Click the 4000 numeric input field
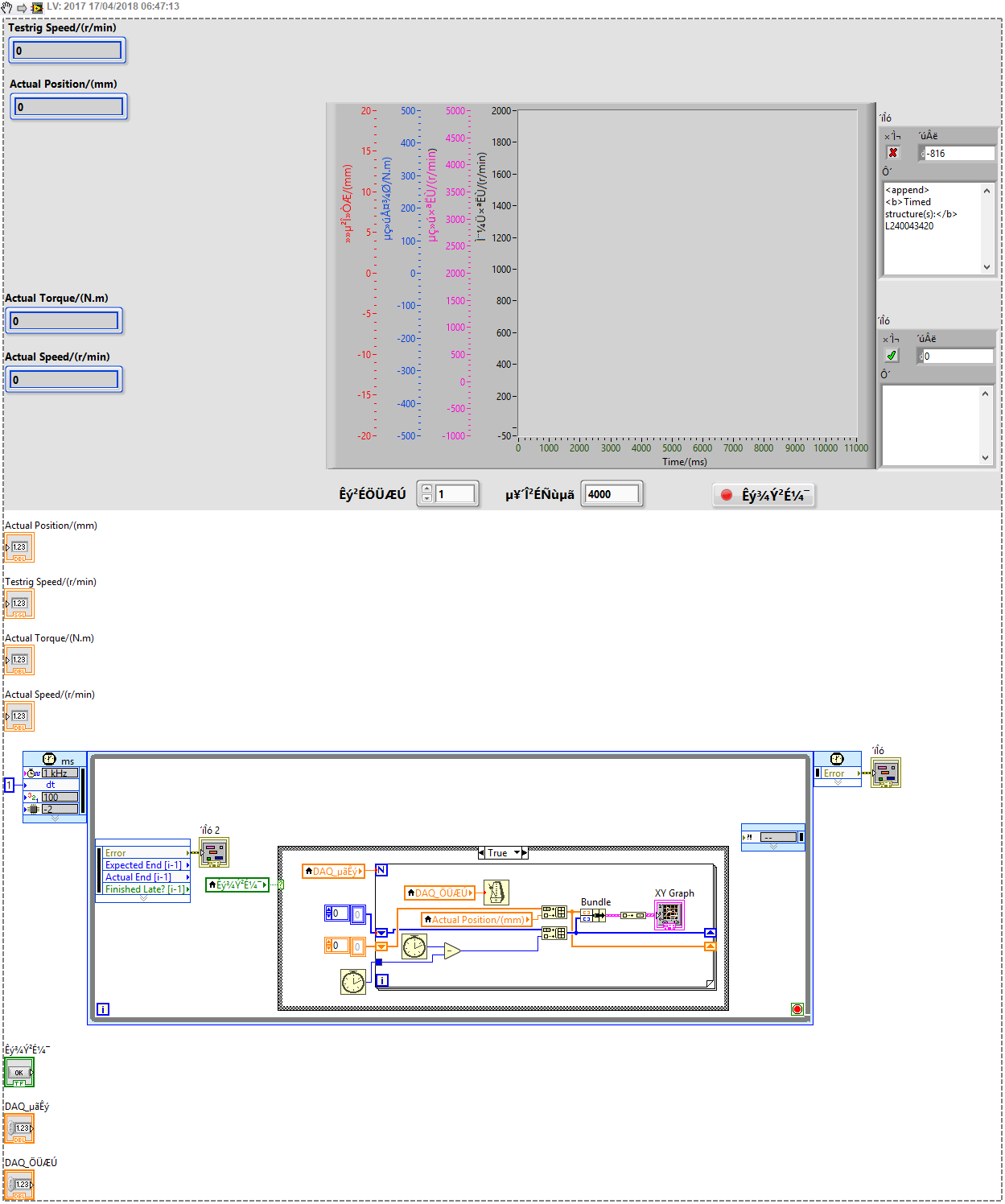1005x1204 pixels. [x=612, y=494]
